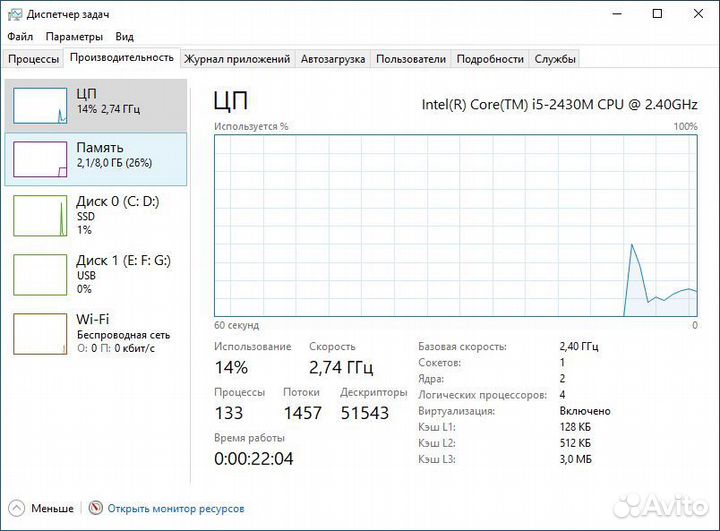Click the 1457 threads count
This screenshot has height=531, width=720.
click(303, 413)
